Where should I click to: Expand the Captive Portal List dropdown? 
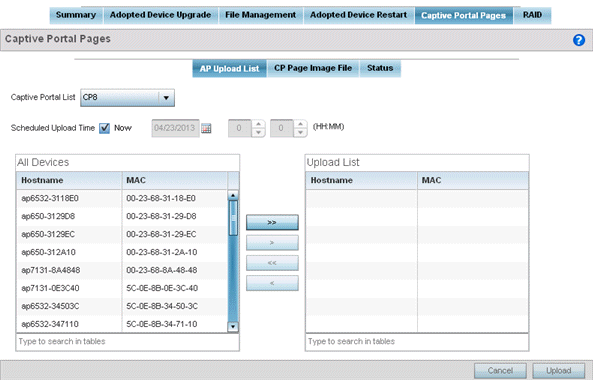tap(166, 98)
